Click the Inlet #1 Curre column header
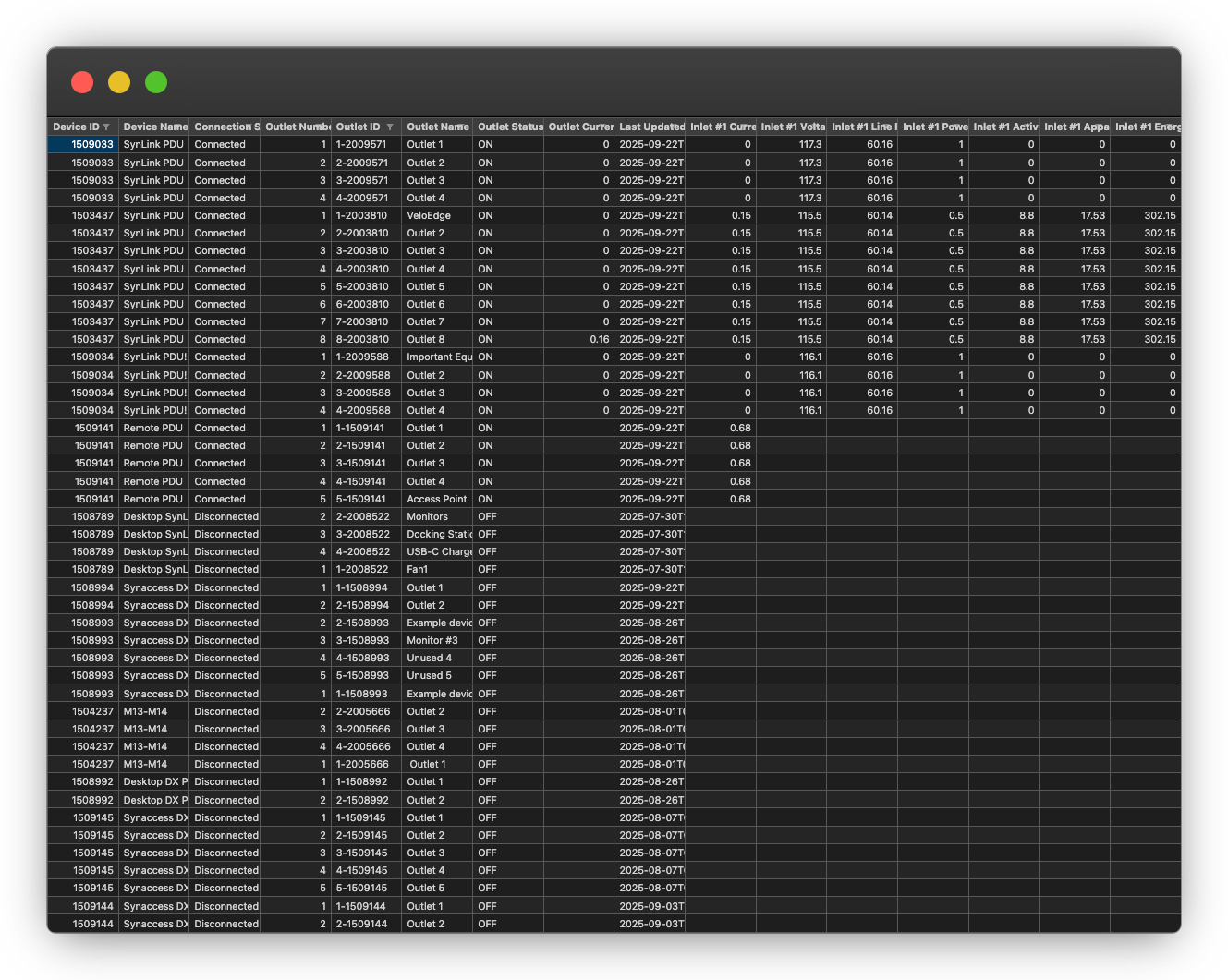 (x=721, y=127)
